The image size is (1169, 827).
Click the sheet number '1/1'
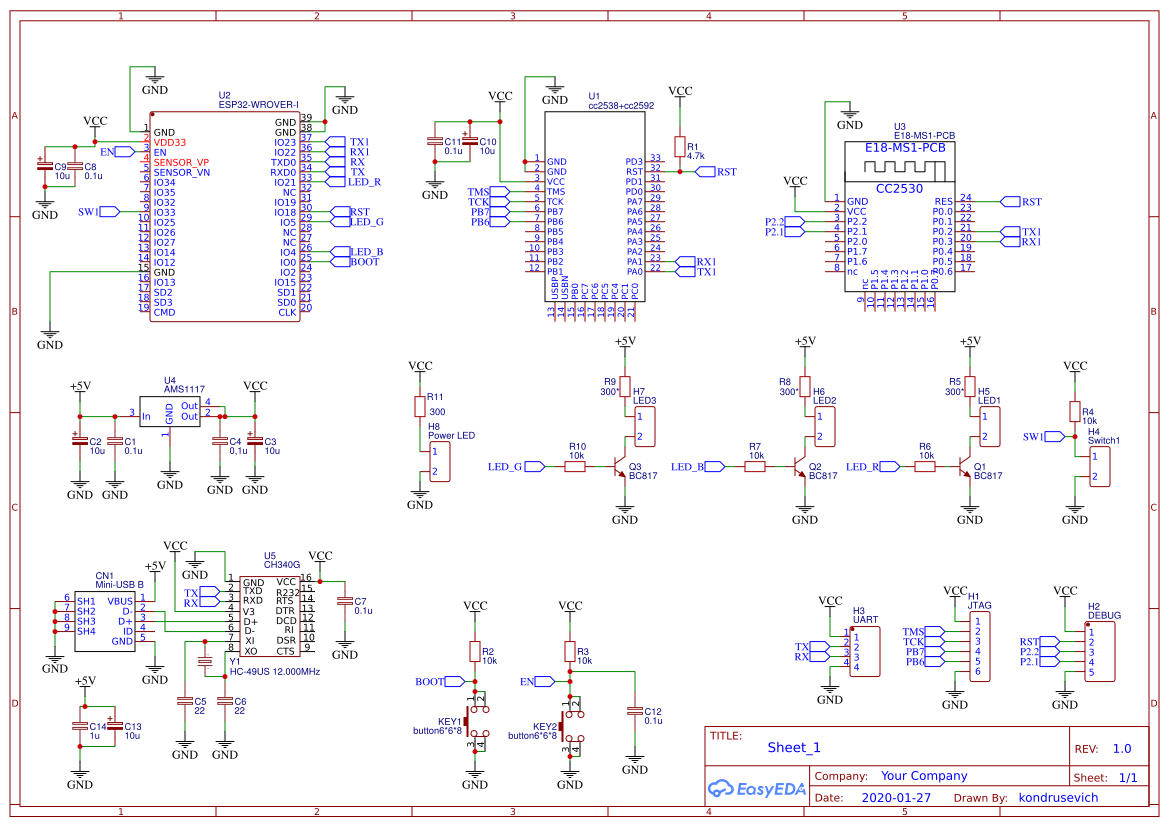[1128, 778]
